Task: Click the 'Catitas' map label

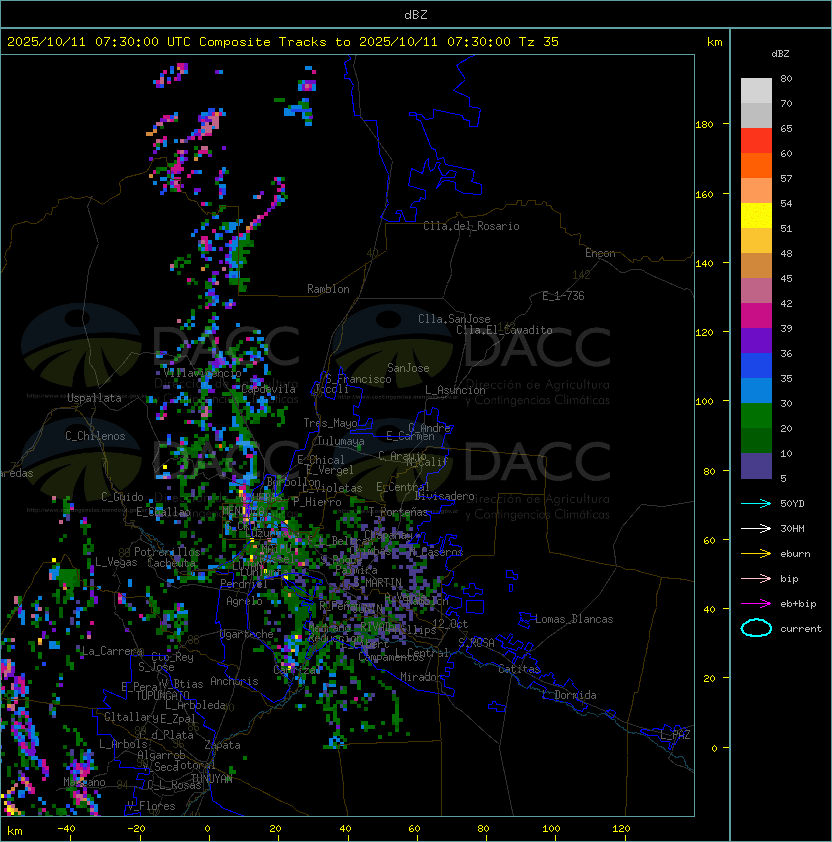Action: (519, 669)
